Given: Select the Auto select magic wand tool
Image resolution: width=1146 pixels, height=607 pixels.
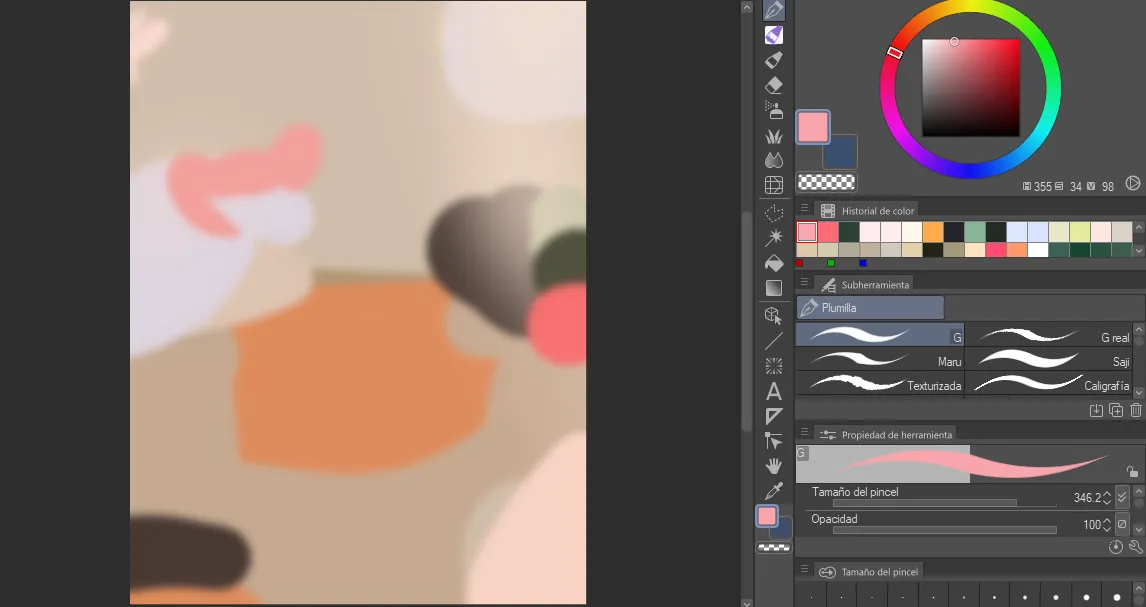Looking at the screenshot, I should (x=773, y=237).
